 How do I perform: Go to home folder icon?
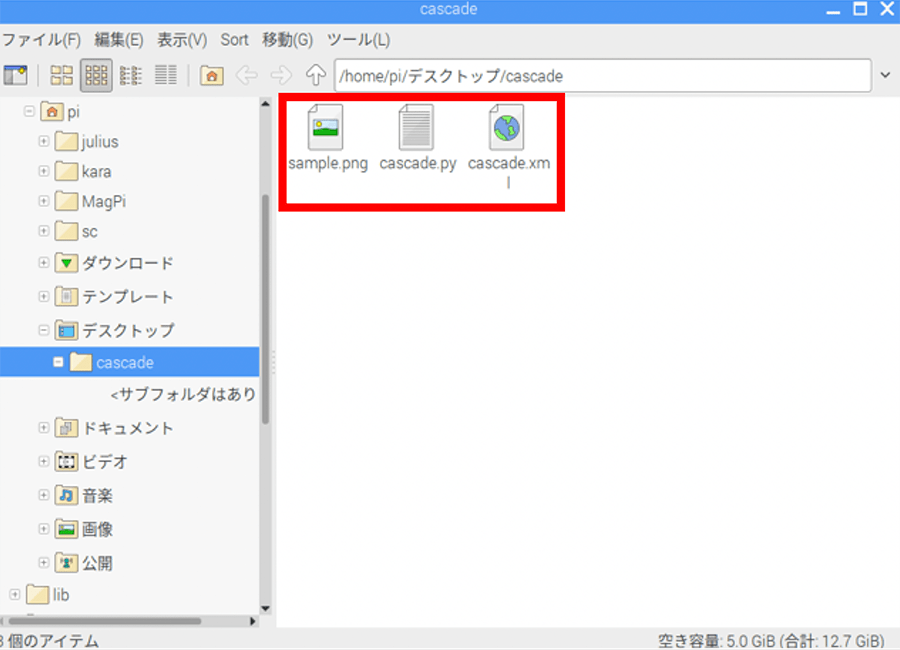pos(212,75)
